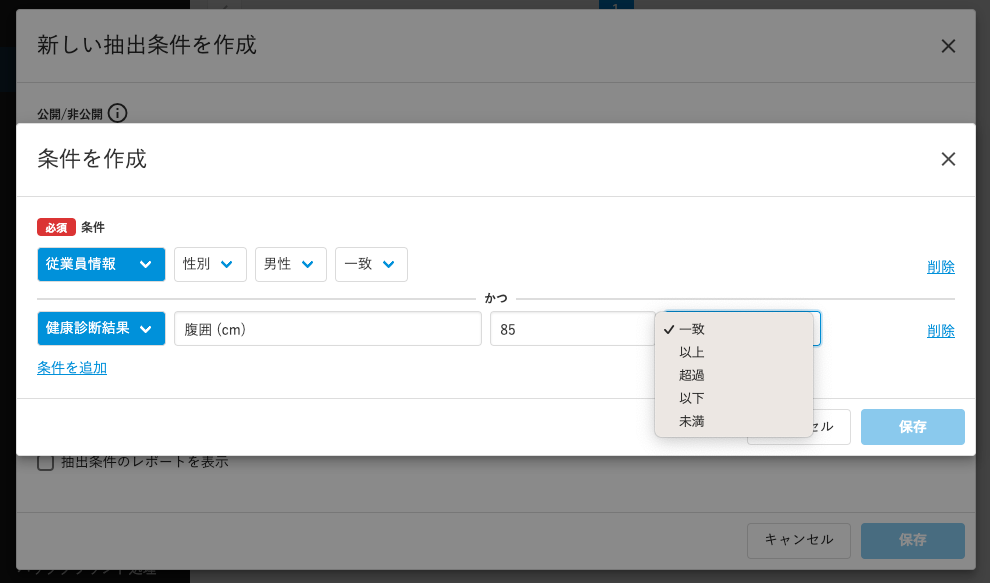Pick 以下 in the operator list
990x583 pixels.
click(692, 398)
